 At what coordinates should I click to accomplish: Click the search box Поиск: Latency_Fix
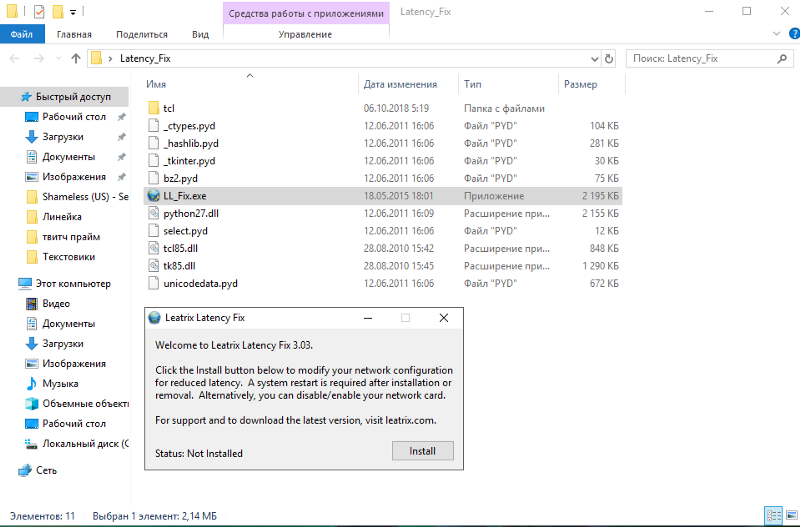tap(703, 59)
